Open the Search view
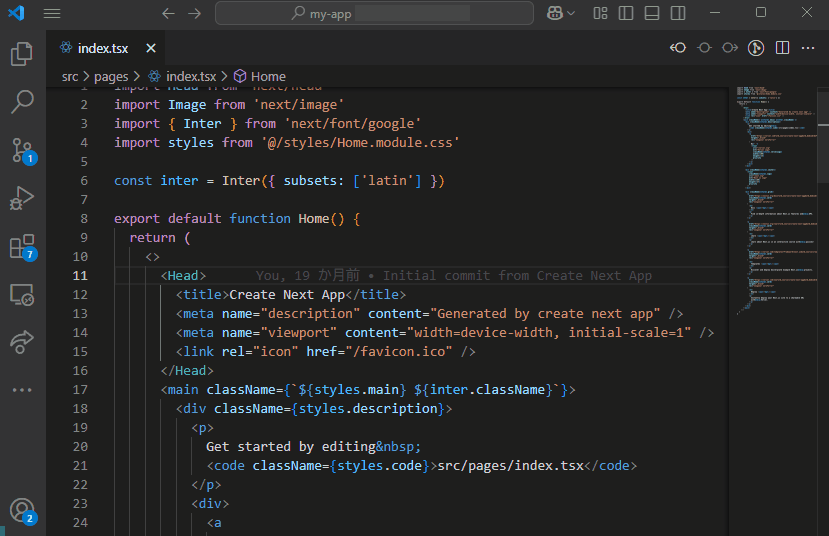This screenshot has width=829, height=536. coord(22,101)
